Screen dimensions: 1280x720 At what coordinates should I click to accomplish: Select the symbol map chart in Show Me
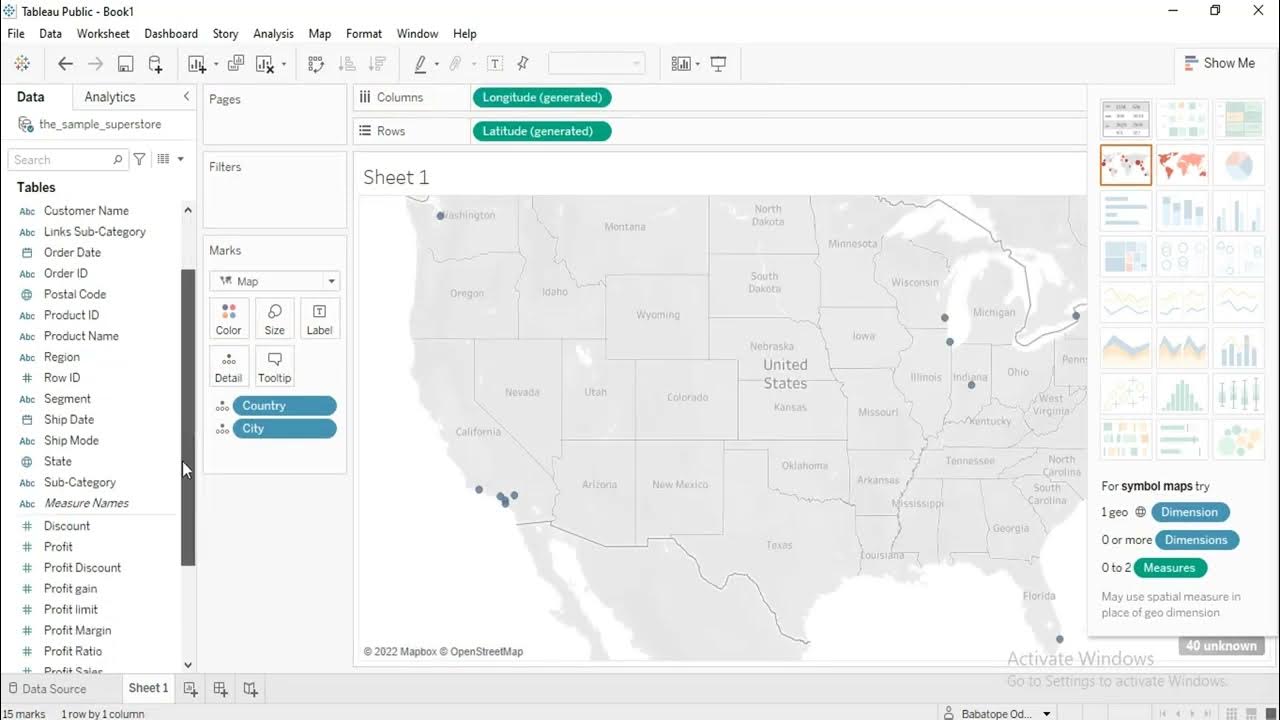(1126, 165)
